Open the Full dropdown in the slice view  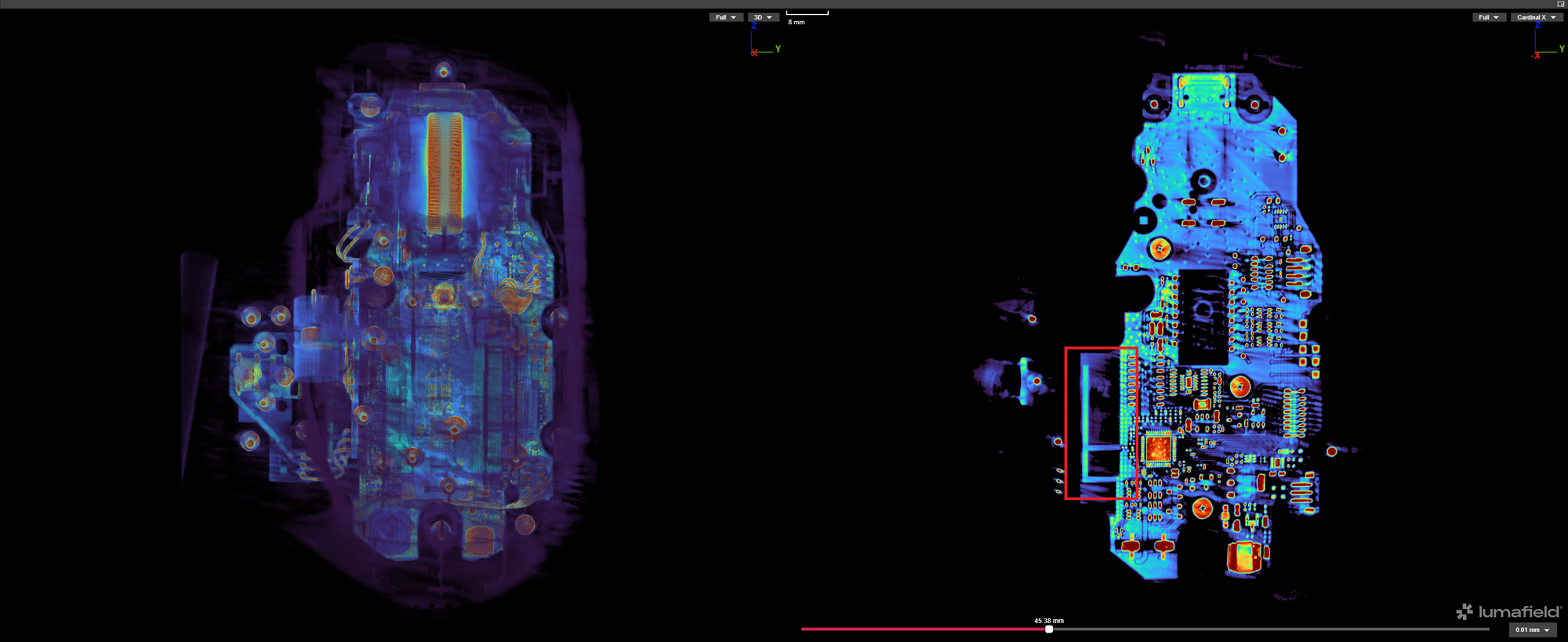(1488, 17)
